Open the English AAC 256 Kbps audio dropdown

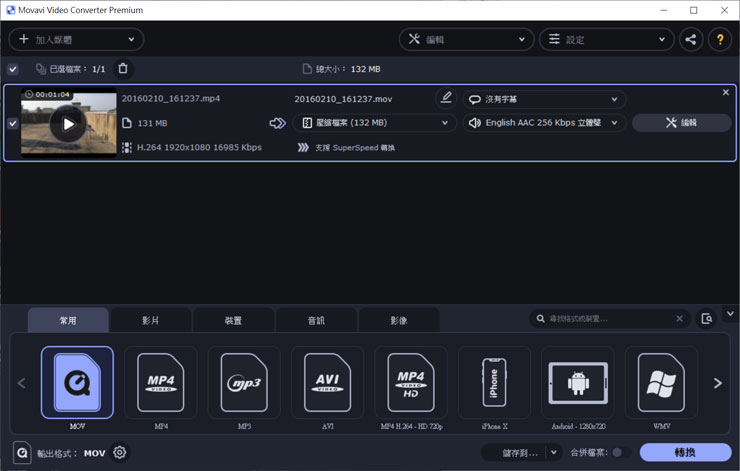[x=544, y=123]
